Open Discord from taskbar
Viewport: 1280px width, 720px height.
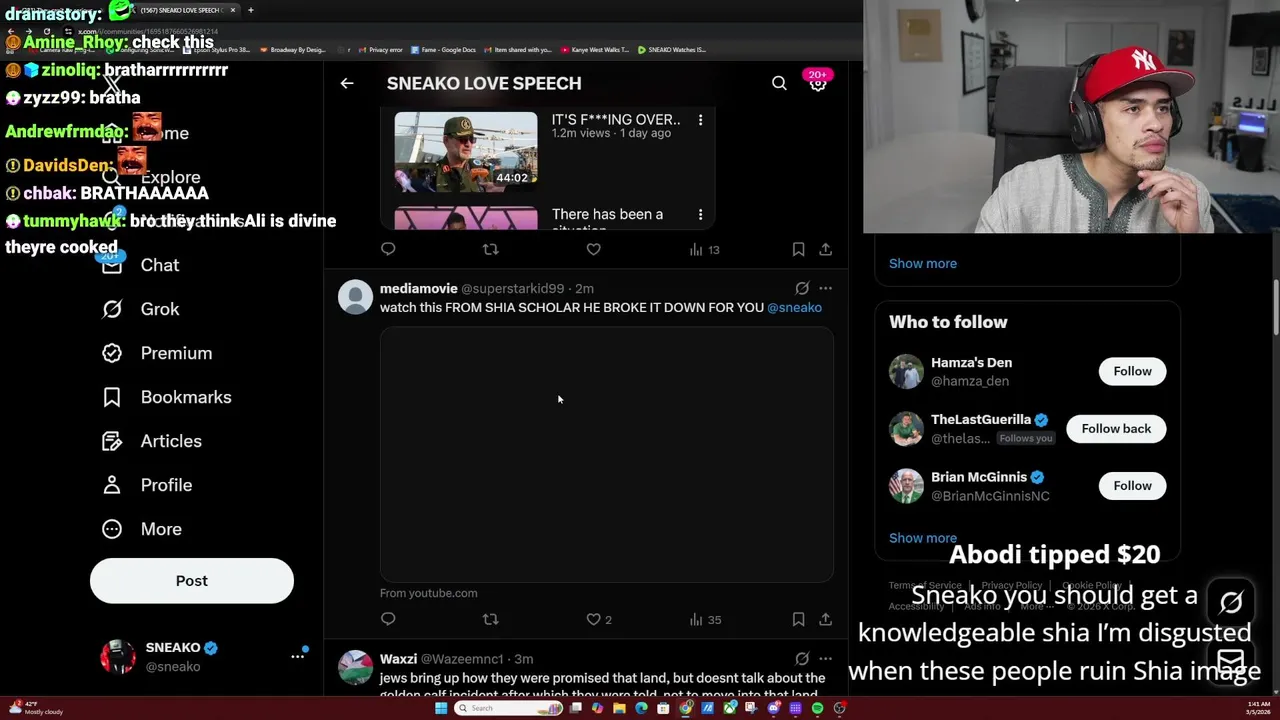tap(773, 708)
